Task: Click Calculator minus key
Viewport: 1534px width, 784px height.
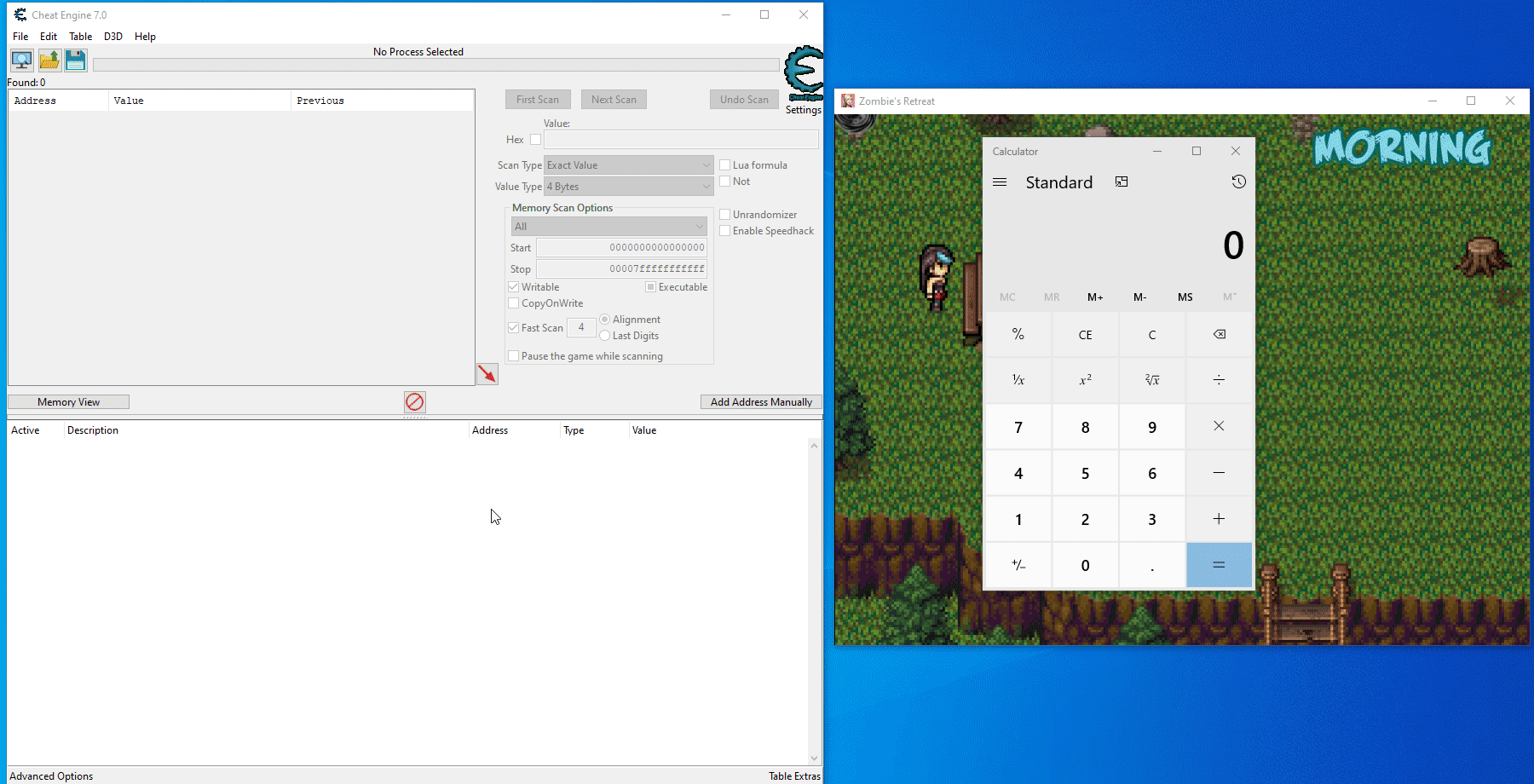Action: [x=1220, y=473]
